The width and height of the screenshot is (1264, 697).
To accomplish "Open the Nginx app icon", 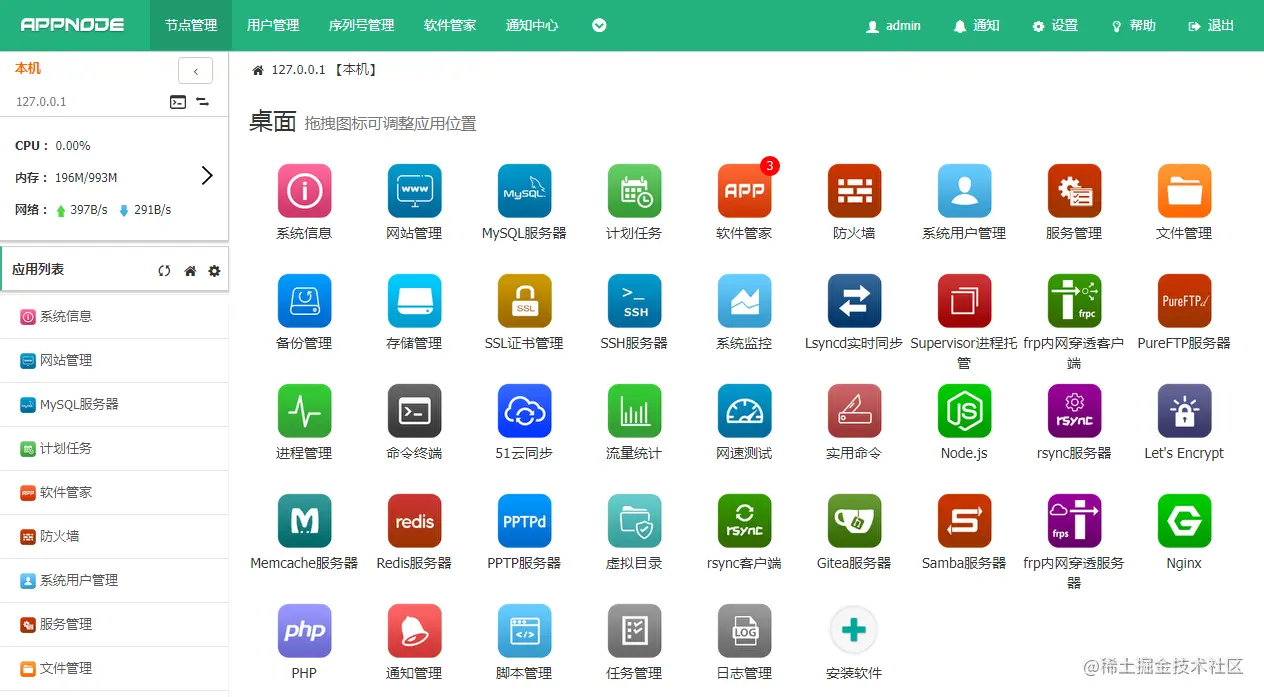I will [1184, 521].
